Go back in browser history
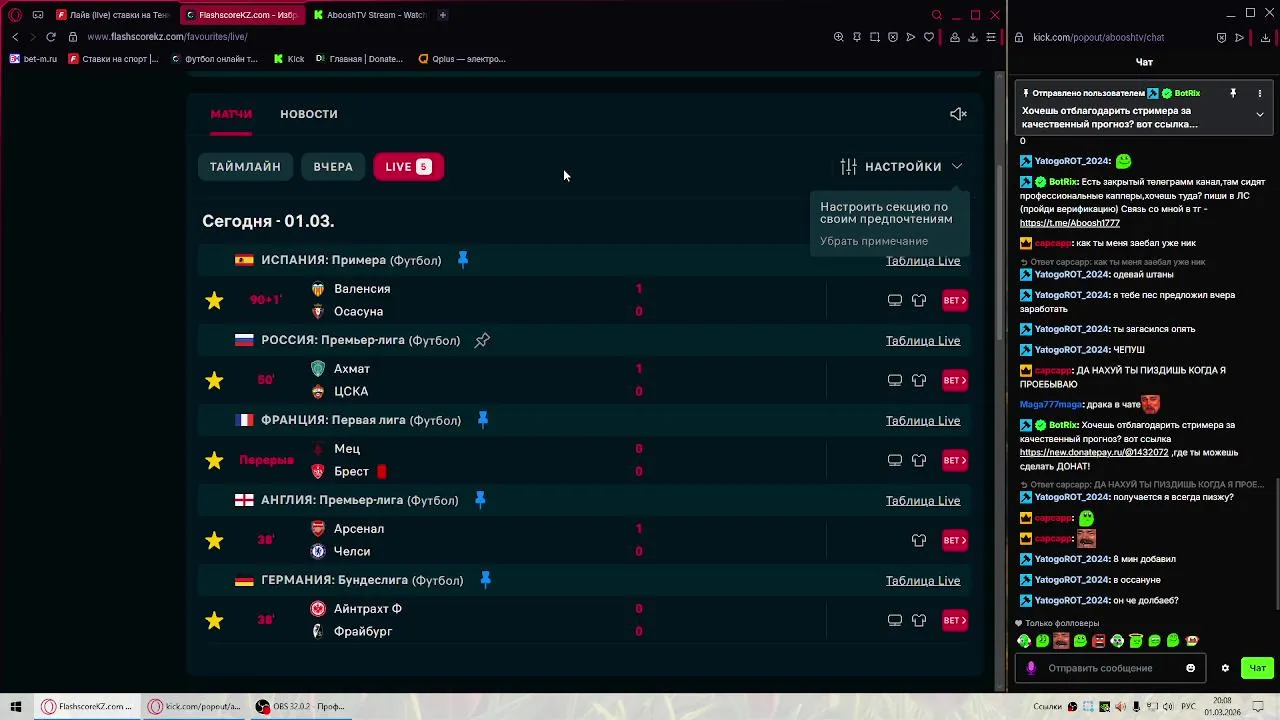This screenshot has height=720, width=1280. pyautogui.click(x=14, y=37)
